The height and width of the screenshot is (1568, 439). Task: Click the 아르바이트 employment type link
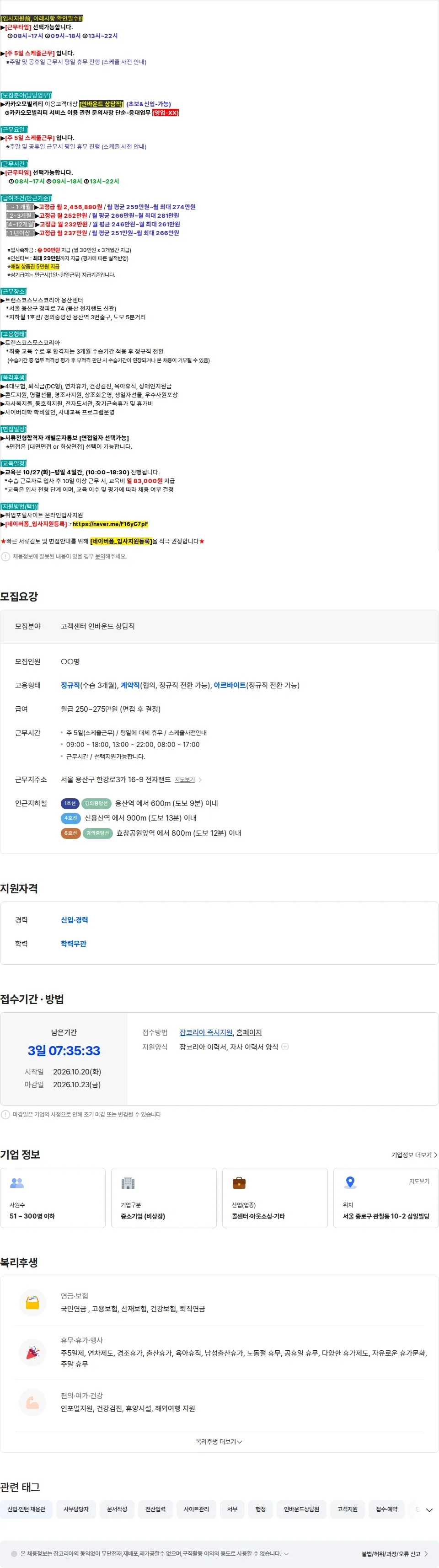[x=230, y=685]
